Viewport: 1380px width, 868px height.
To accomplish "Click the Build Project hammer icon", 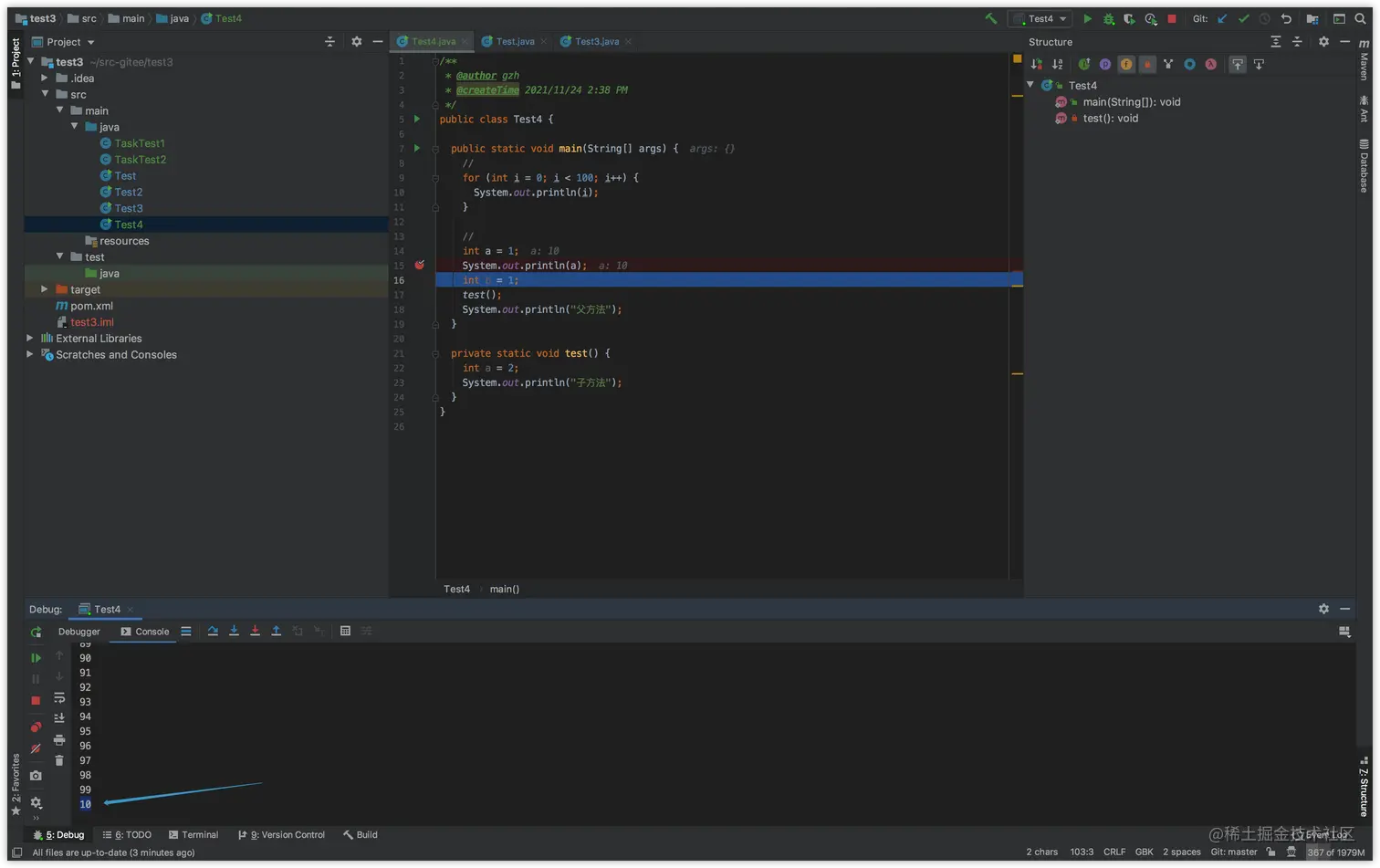I will (990, 18).
